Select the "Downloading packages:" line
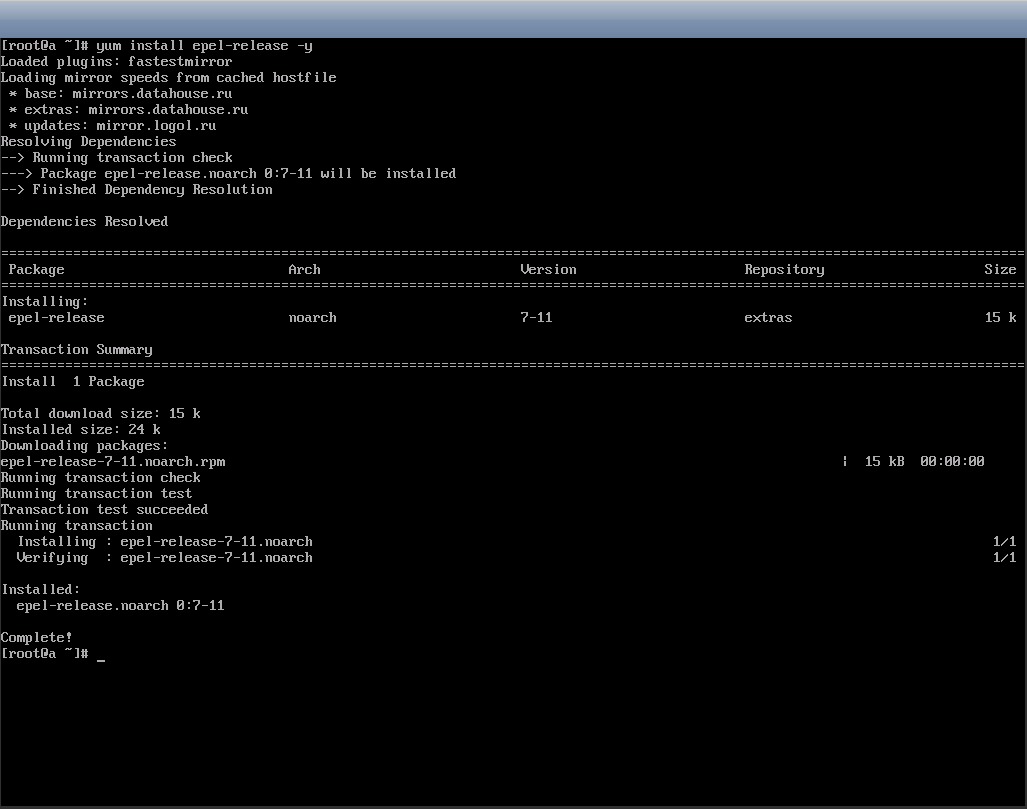The height and width of the screenshot is (809, 1027). 84,446
